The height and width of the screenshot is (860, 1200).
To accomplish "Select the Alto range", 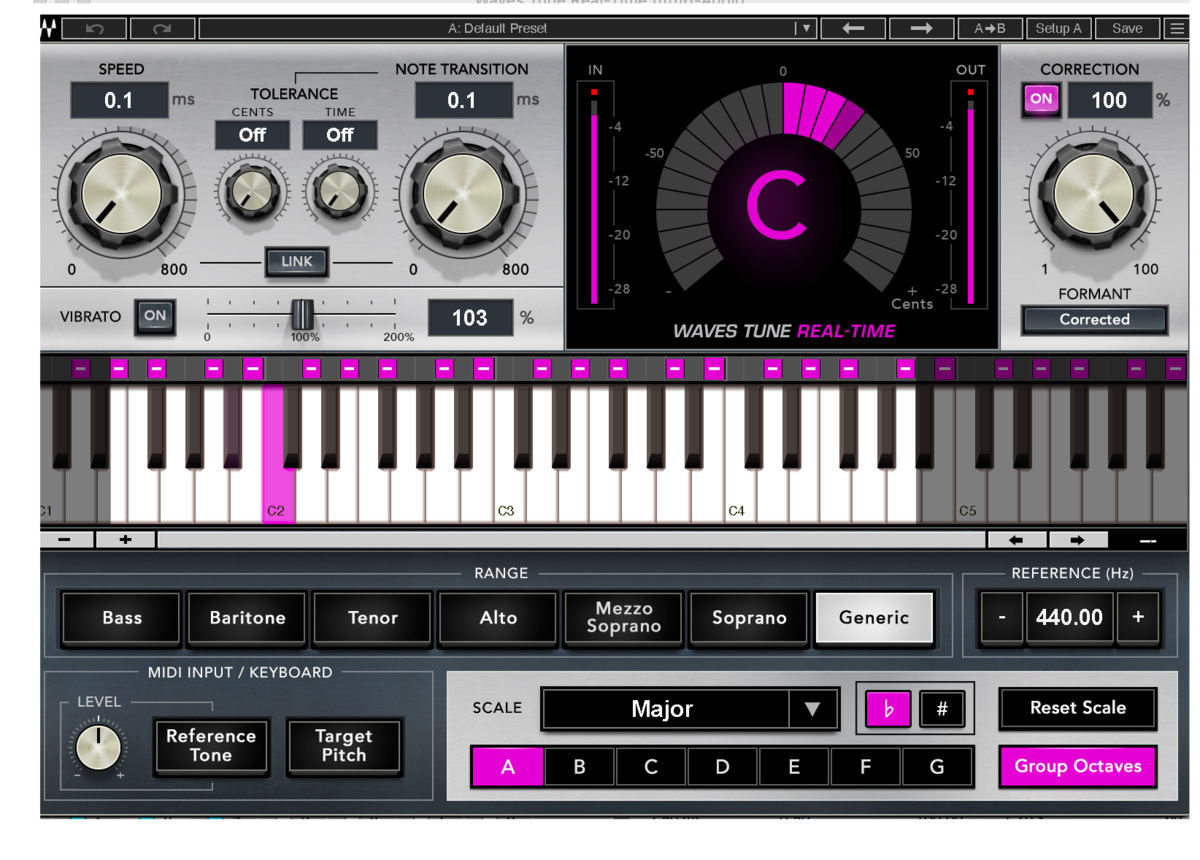I will (x=498, y=618).
